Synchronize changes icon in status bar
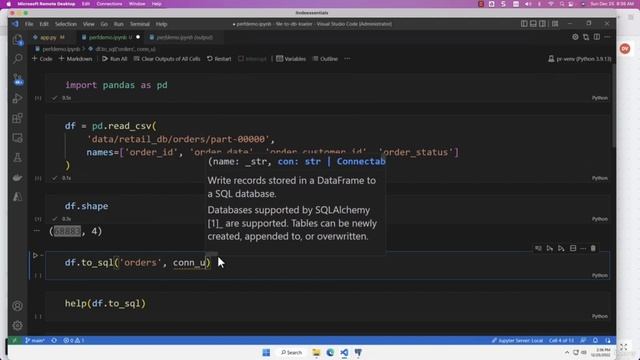 (54, 340)
